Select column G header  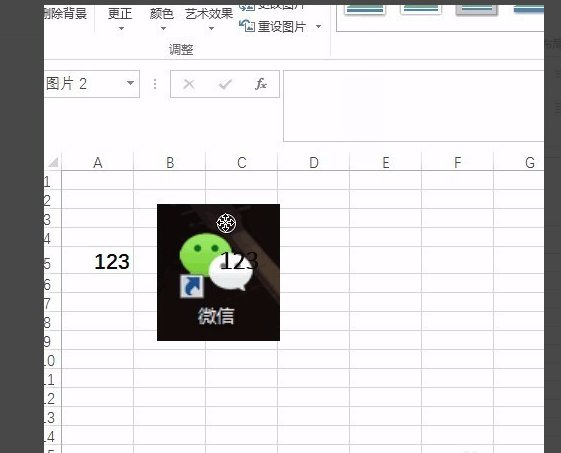click(519, 162)
